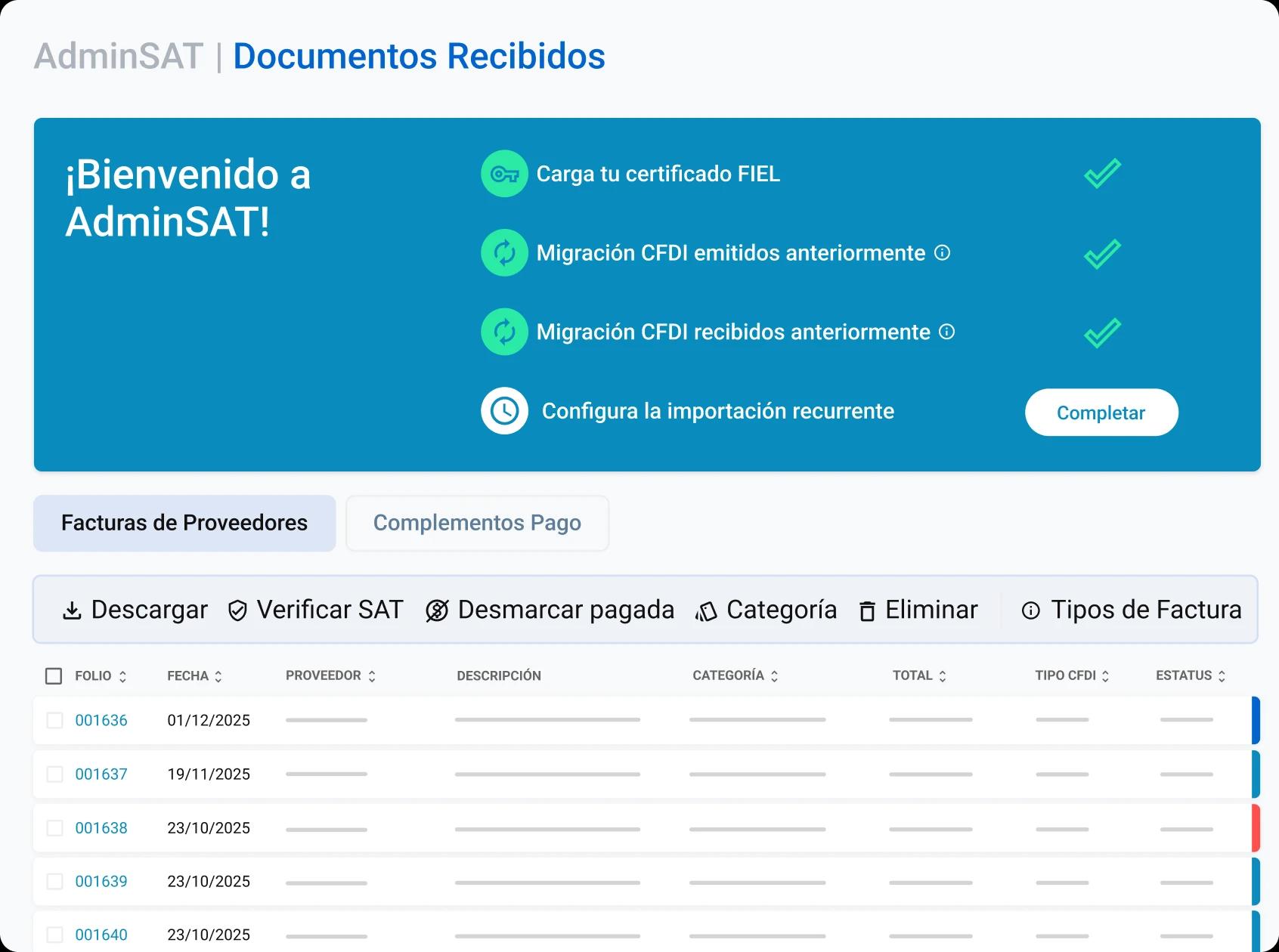Open invoice folio 001638 link
The image size is (1279, 952).
101,828
